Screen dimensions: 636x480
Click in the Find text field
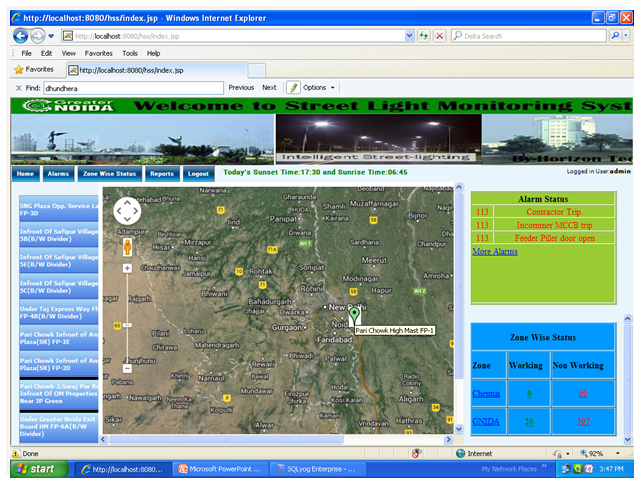[x=134, y=88]
